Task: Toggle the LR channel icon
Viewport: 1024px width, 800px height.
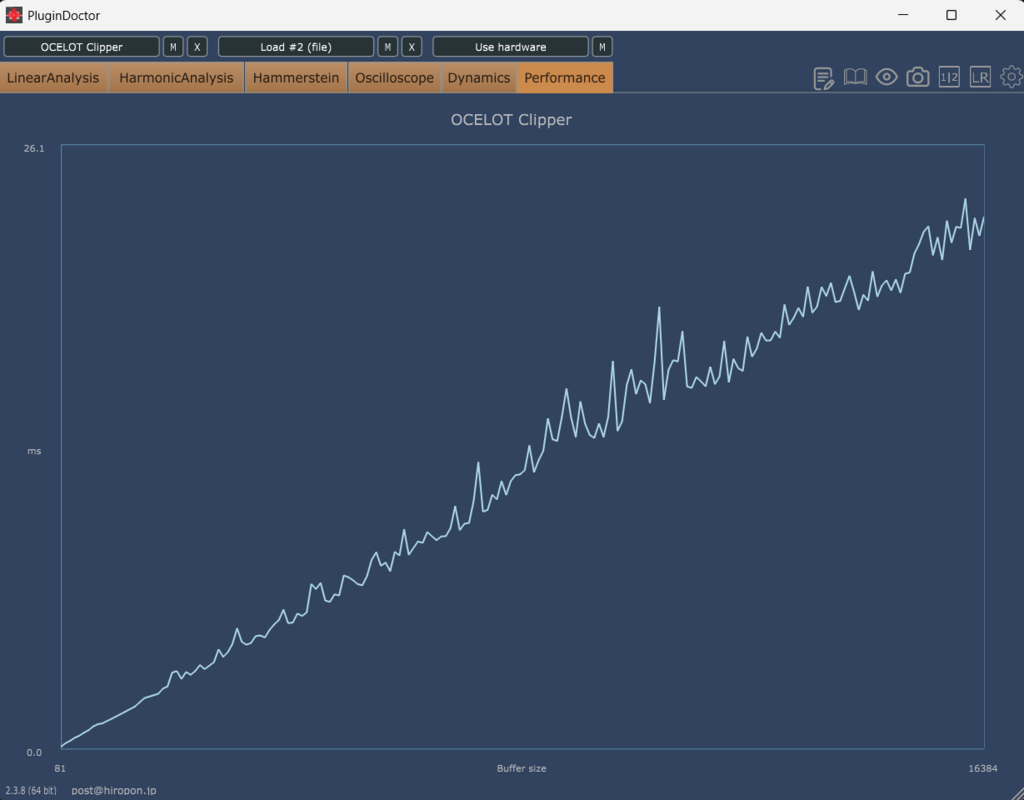Action: pyautogui.click(x=980, y=77)
